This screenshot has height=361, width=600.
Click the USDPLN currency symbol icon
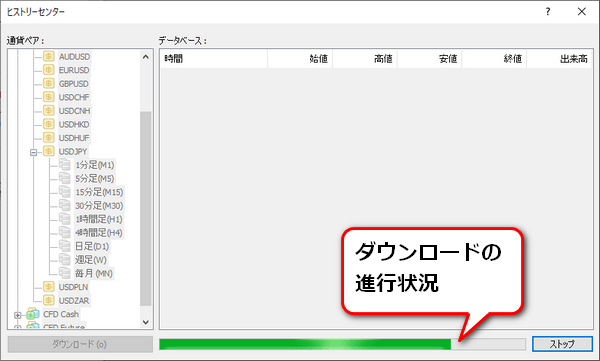coord(49,287)
